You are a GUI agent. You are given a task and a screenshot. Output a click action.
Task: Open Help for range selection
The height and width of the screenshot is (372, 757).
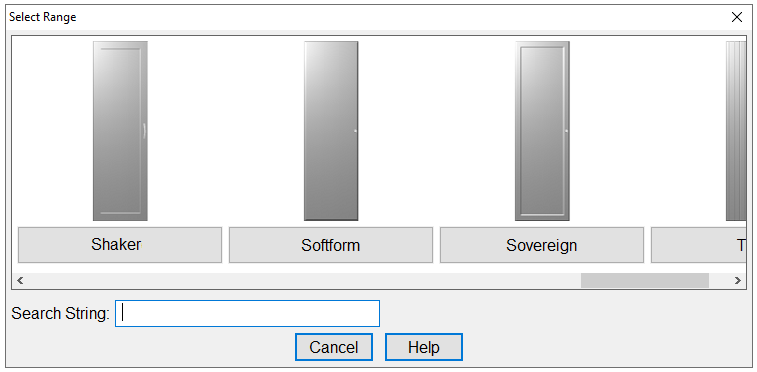coord(423,347)
